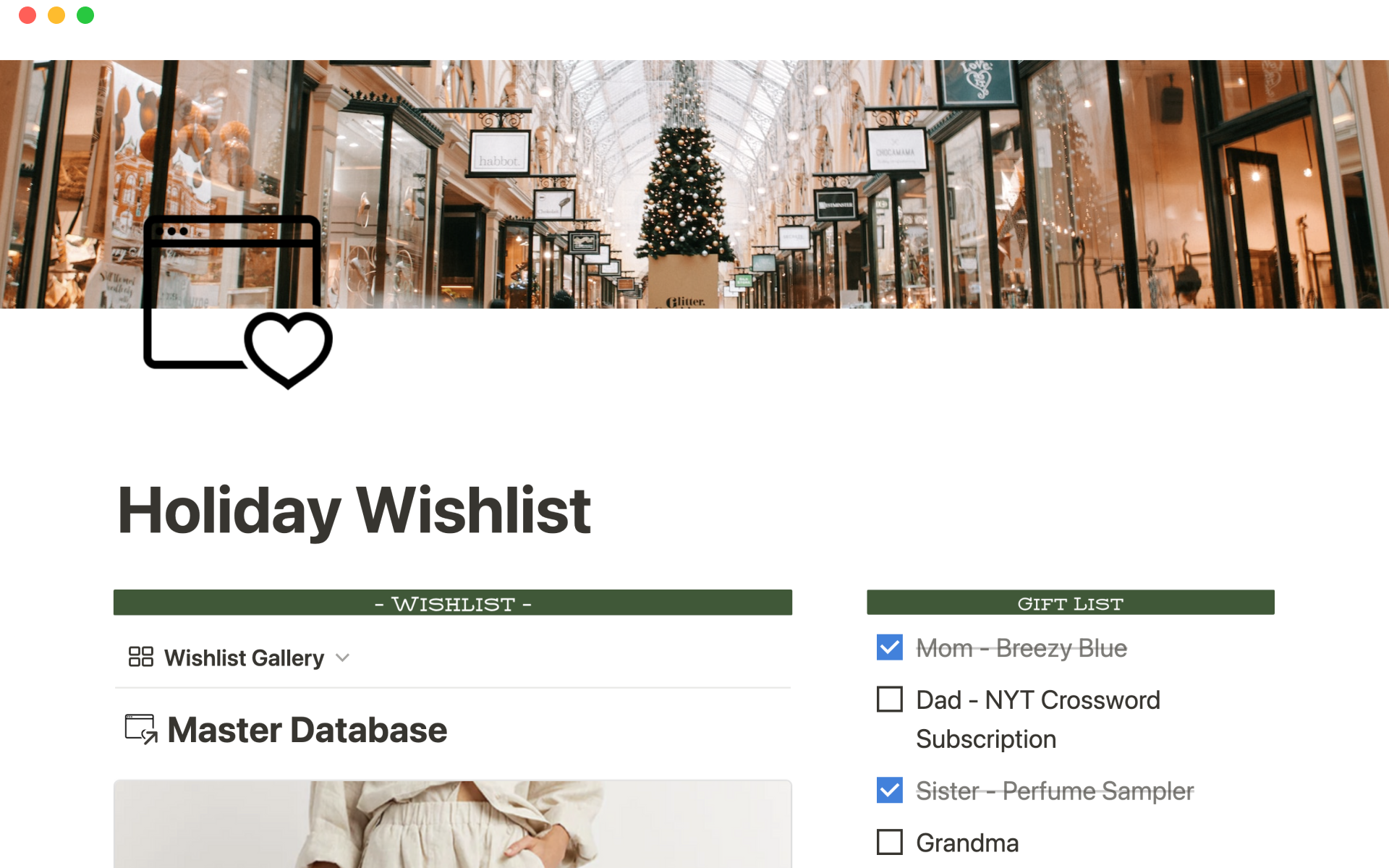Click the Sister - Perfume Sampler text
Image resolution: width=1389 pixels, height=868 pixels.
(x=1055, y=791)
